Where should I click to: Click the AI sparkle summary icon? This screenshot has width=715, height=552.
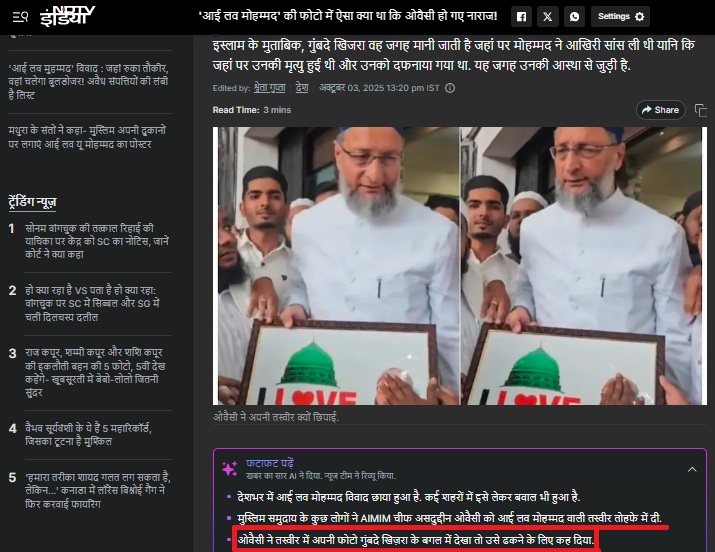(229, 469)
